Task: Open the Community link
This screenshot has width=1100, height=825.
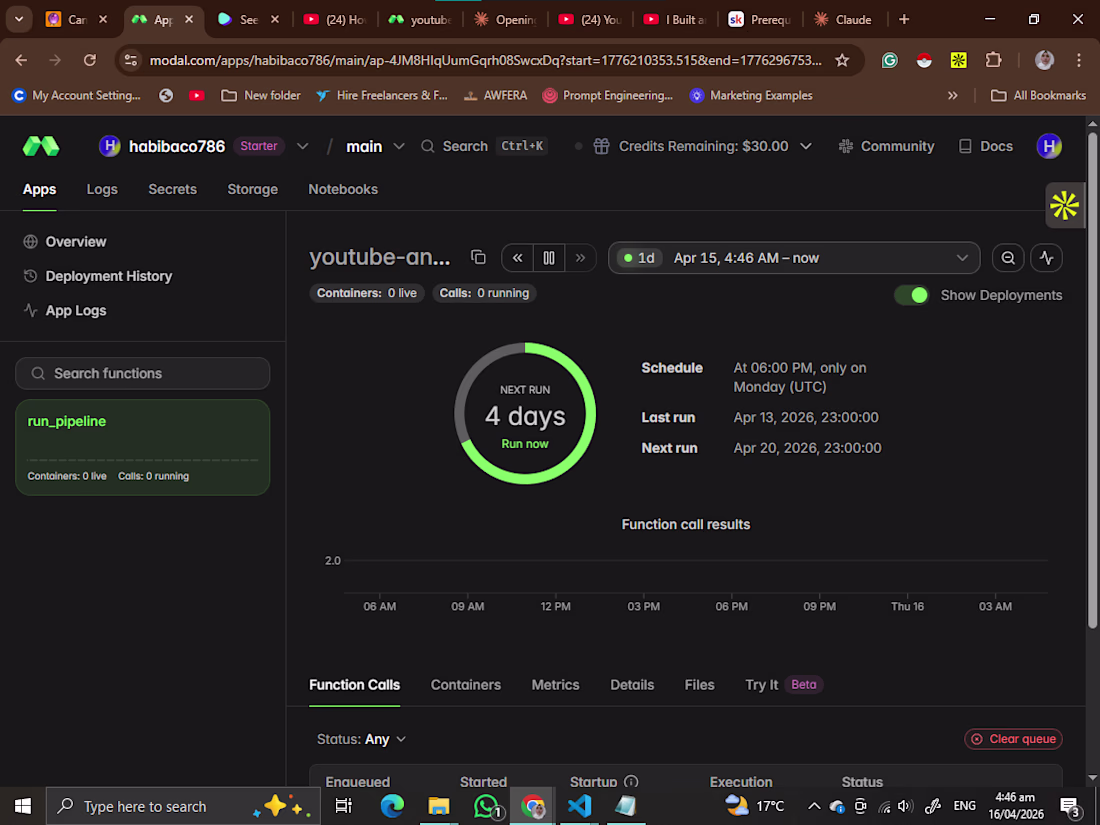Action: click(887, 146)
